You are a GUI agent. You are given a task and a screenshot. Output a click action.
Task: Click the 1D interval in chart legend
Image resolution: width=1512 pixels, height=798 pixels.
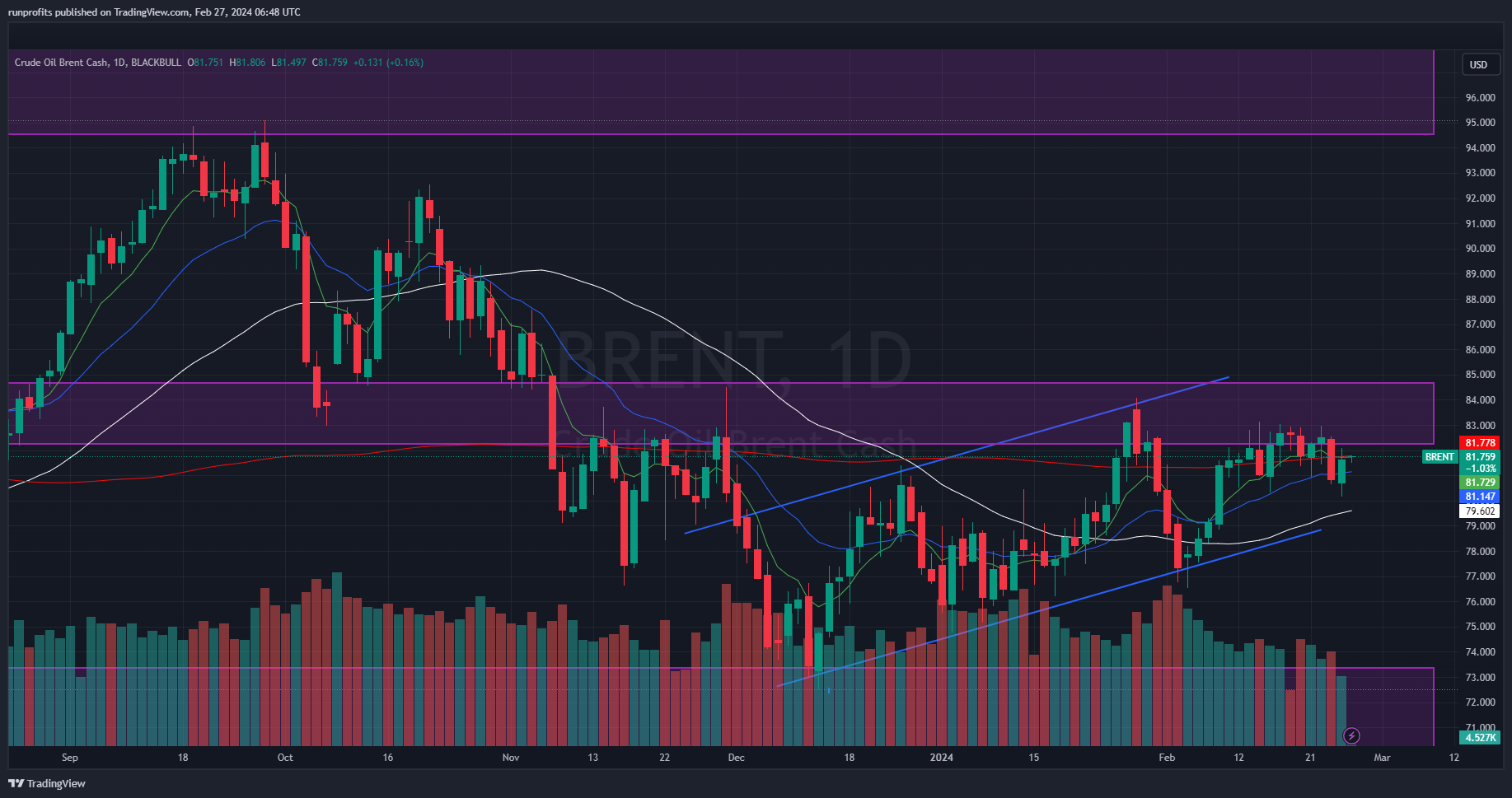tap(119, 63)
